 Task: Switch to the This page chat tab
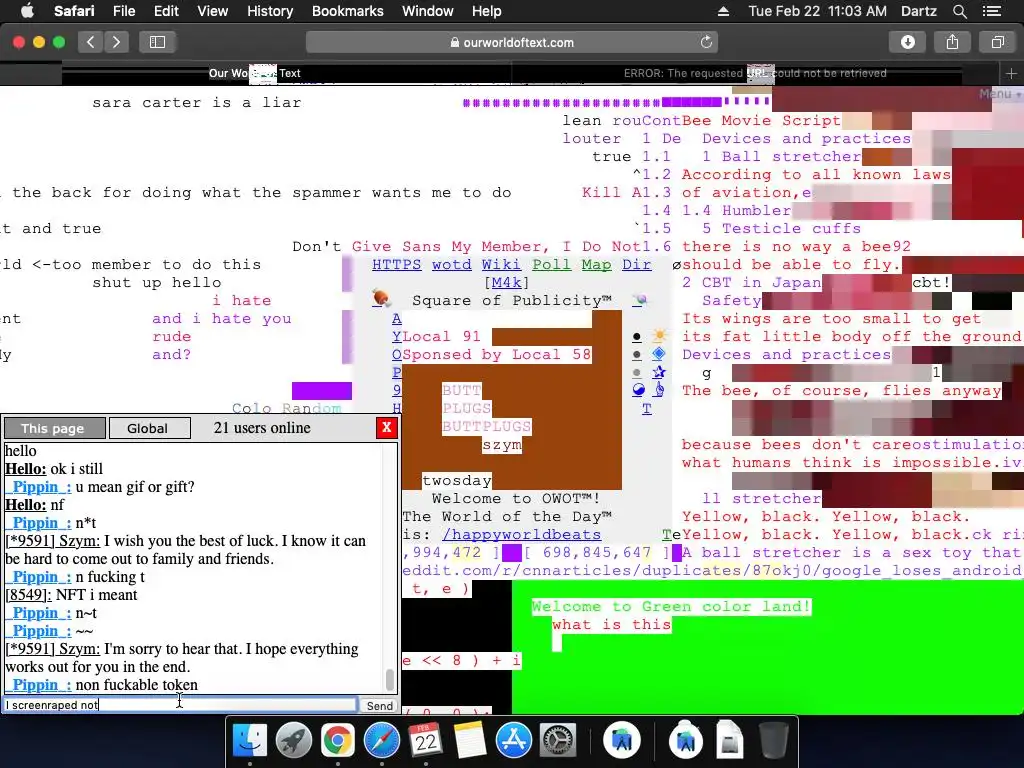54,428
